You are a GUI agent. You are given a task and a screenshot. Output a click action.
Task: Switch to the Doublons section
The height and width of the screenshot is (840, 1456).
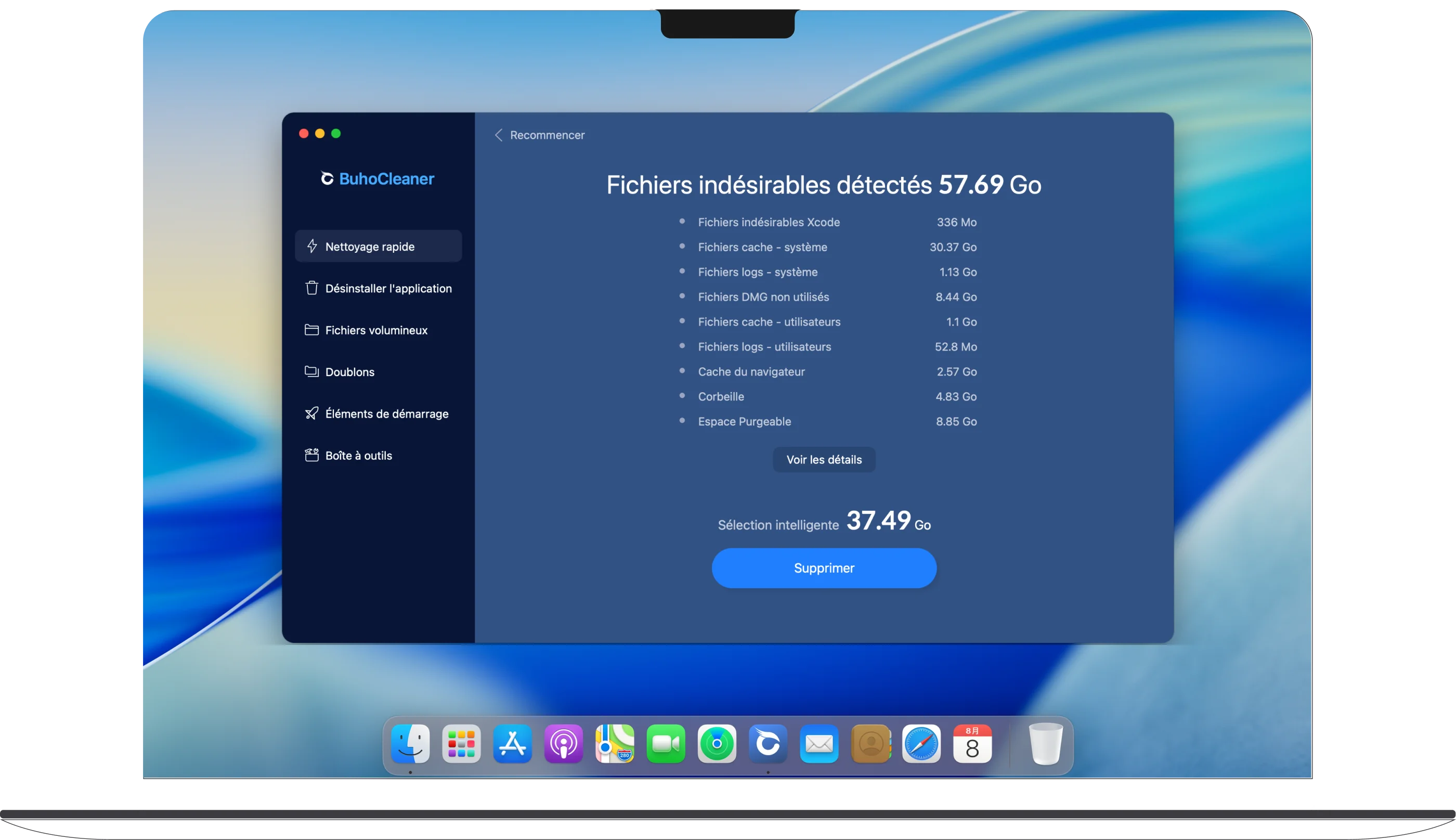pyautogui.click(x=349, y=372)
